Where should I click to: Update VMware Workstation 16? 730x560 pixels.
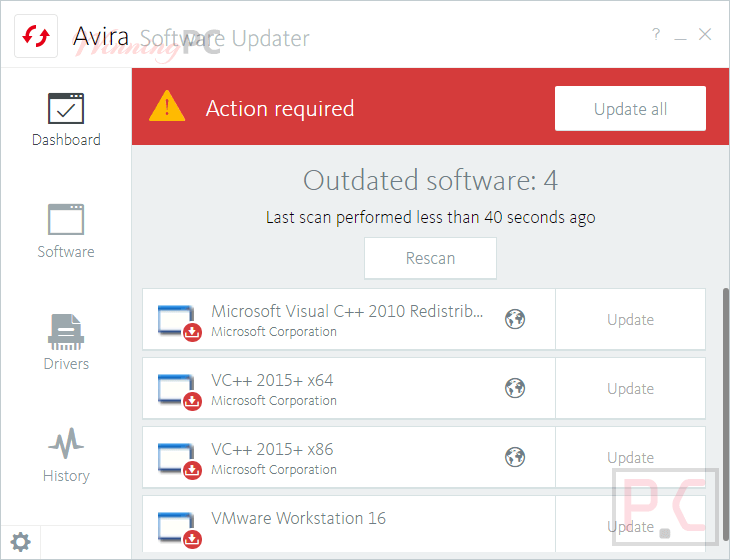click(x=630, y=526)
